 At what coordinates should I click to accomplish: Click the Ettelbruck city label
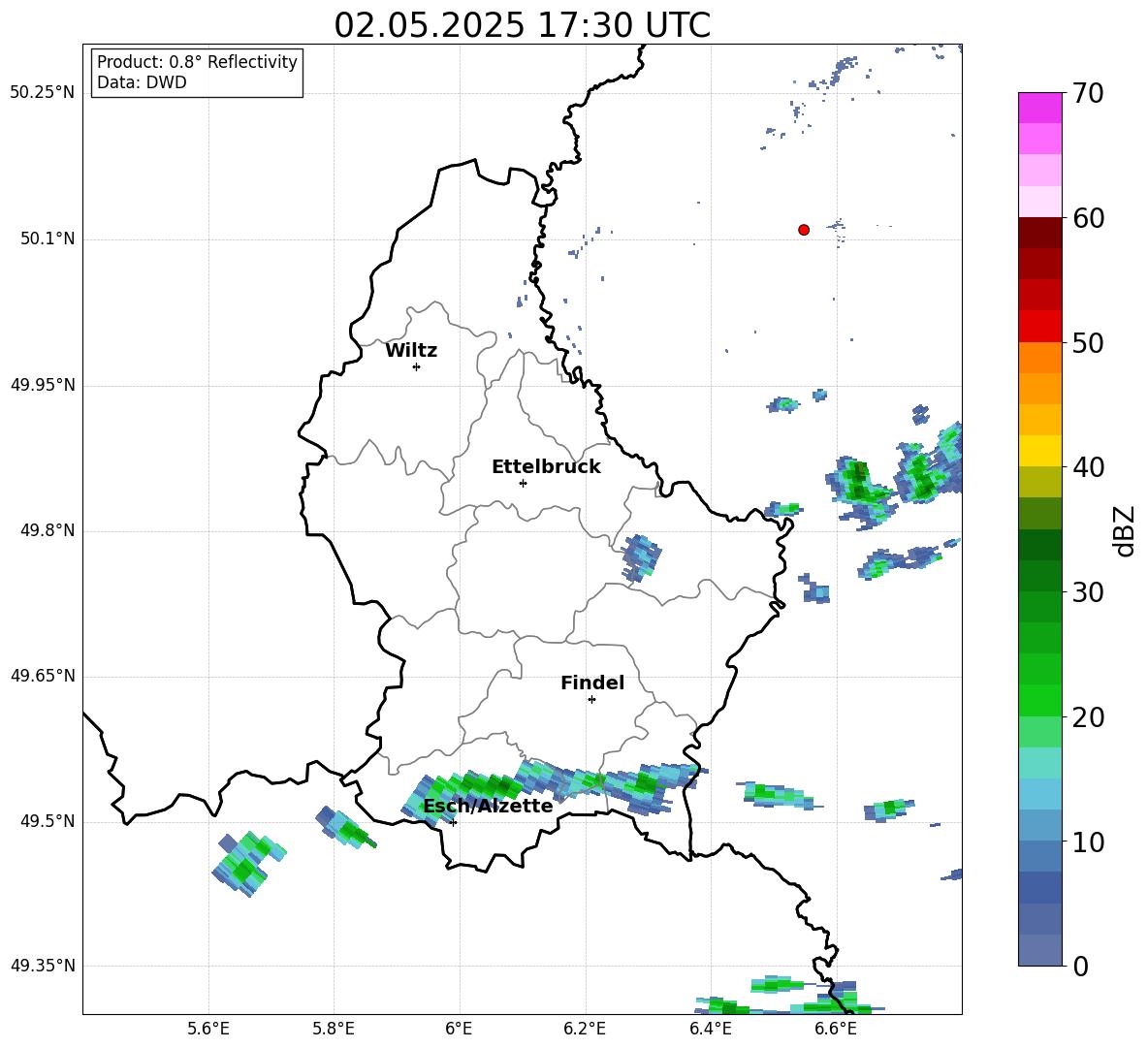(546, 467)
